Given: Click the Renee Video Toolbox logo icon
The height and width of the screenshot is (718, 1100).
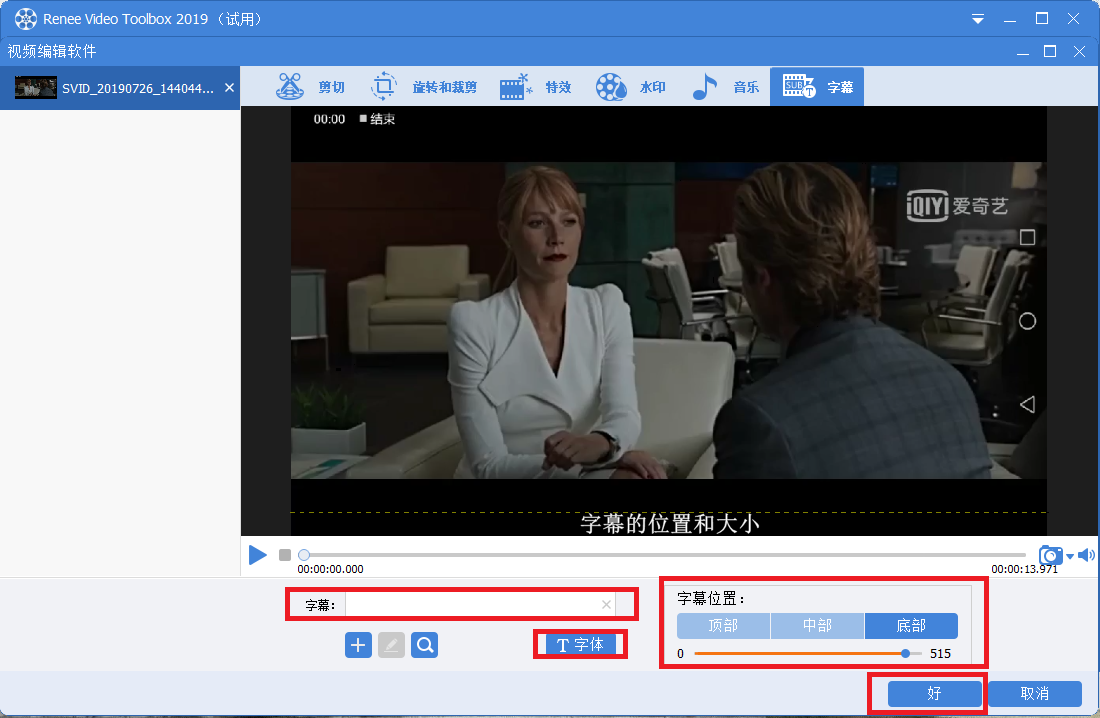Looking at the screenshot, I should click(x=25, y=19).
